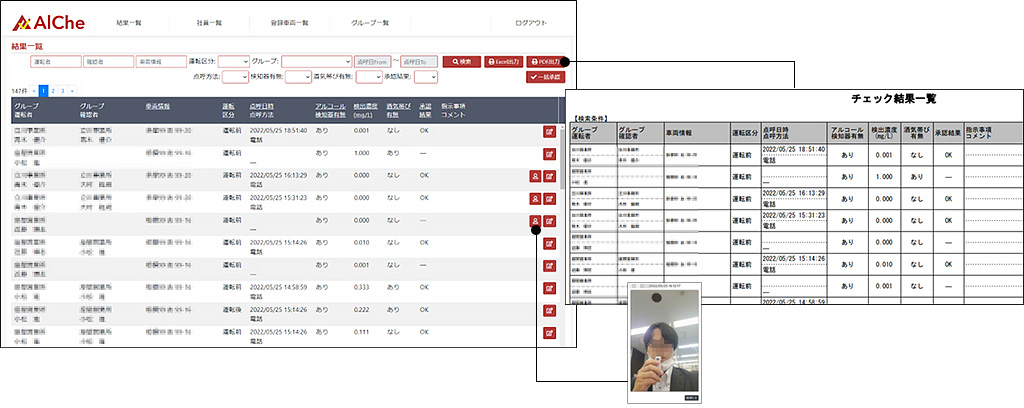The image size is (1024, 408).
Task: Expand the 運転区分 dropdown
Action: tap(233, 61)
